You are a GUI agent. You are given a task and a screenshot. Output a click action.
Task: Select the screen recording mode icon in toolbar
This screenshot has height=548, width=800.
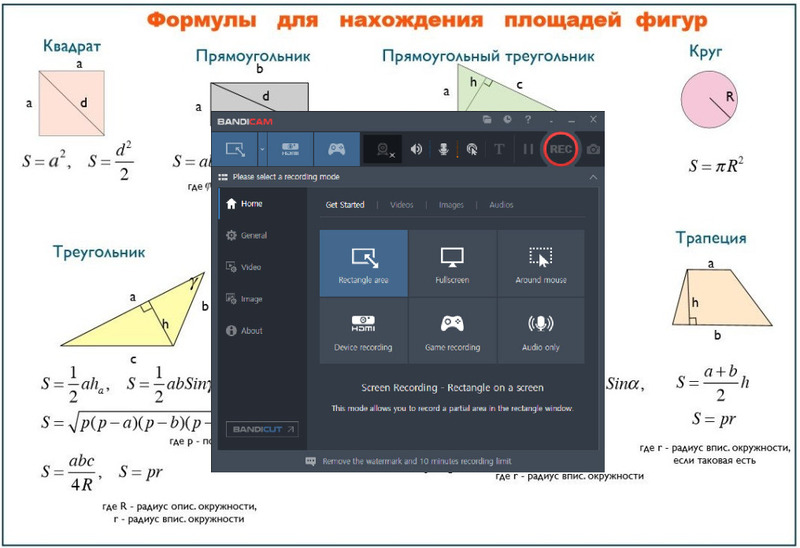[x=235, y=149]
